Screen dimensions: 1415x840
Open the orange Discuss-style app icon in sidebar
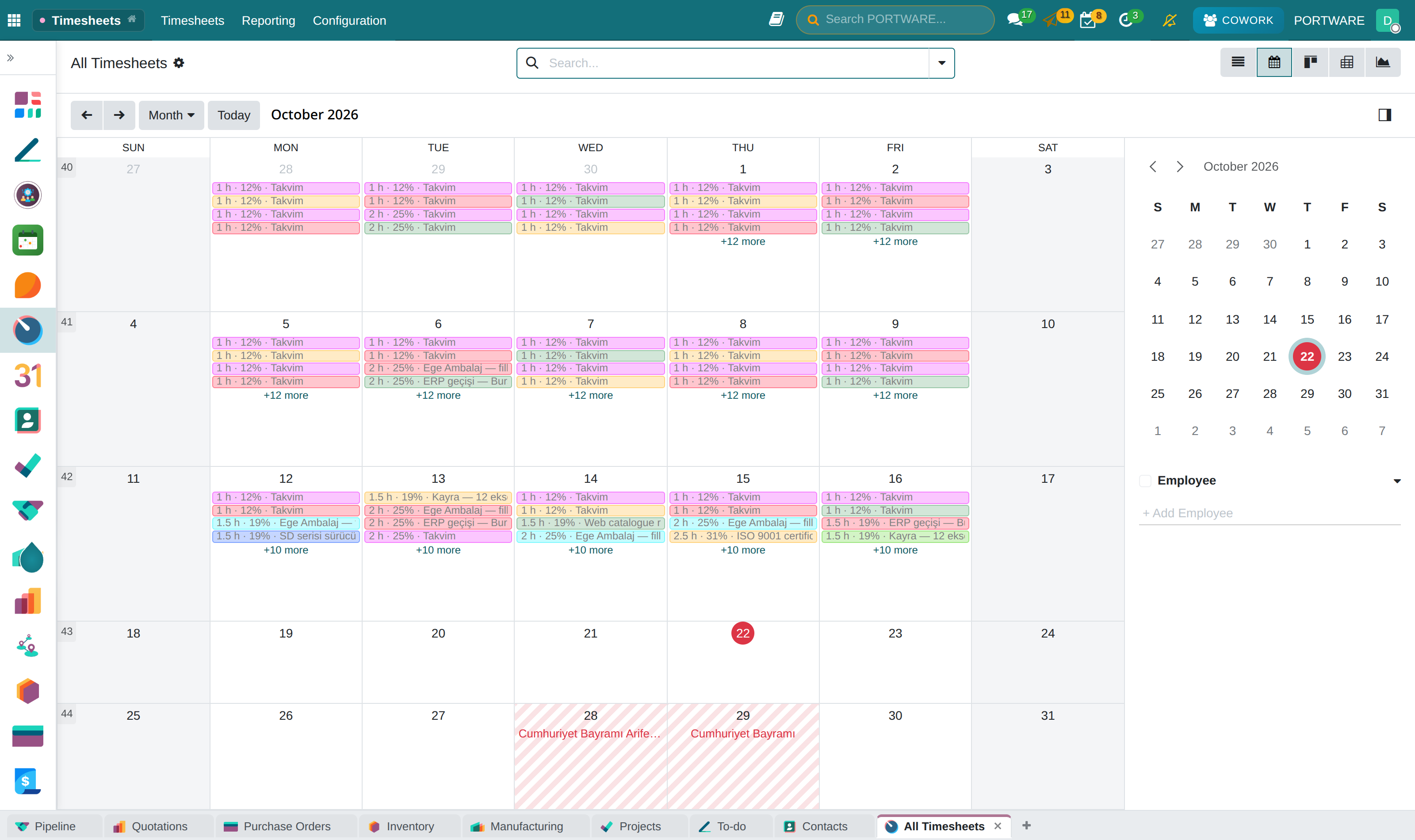pos(28,285)
